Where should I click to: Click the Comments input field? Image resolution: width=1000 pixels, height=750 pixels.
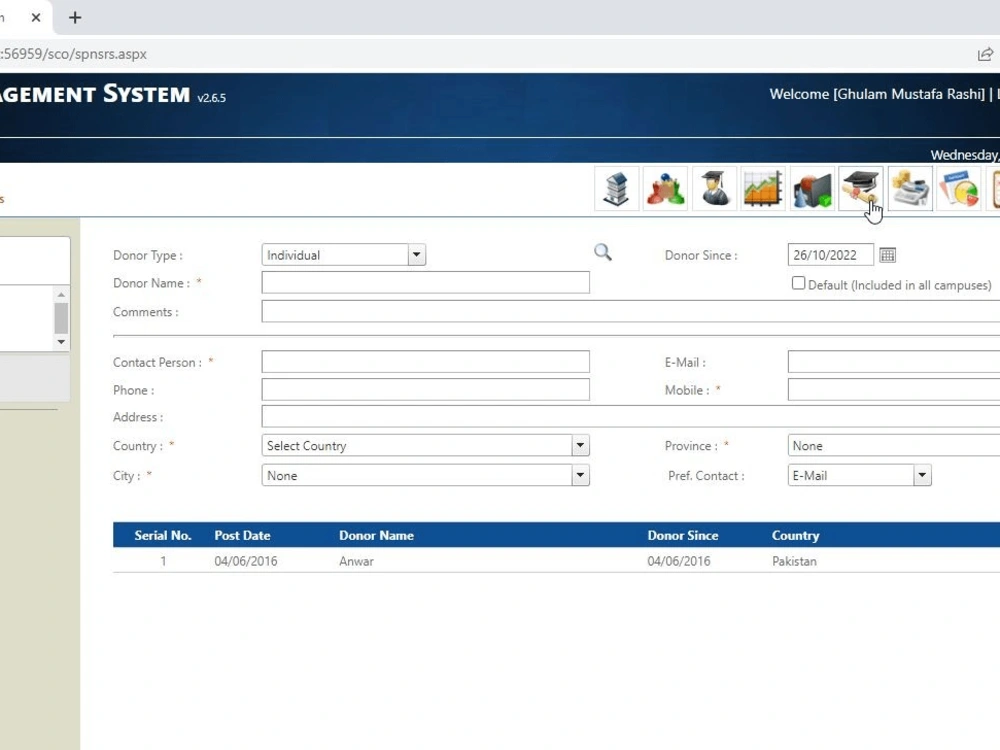[x=631, y=311]
